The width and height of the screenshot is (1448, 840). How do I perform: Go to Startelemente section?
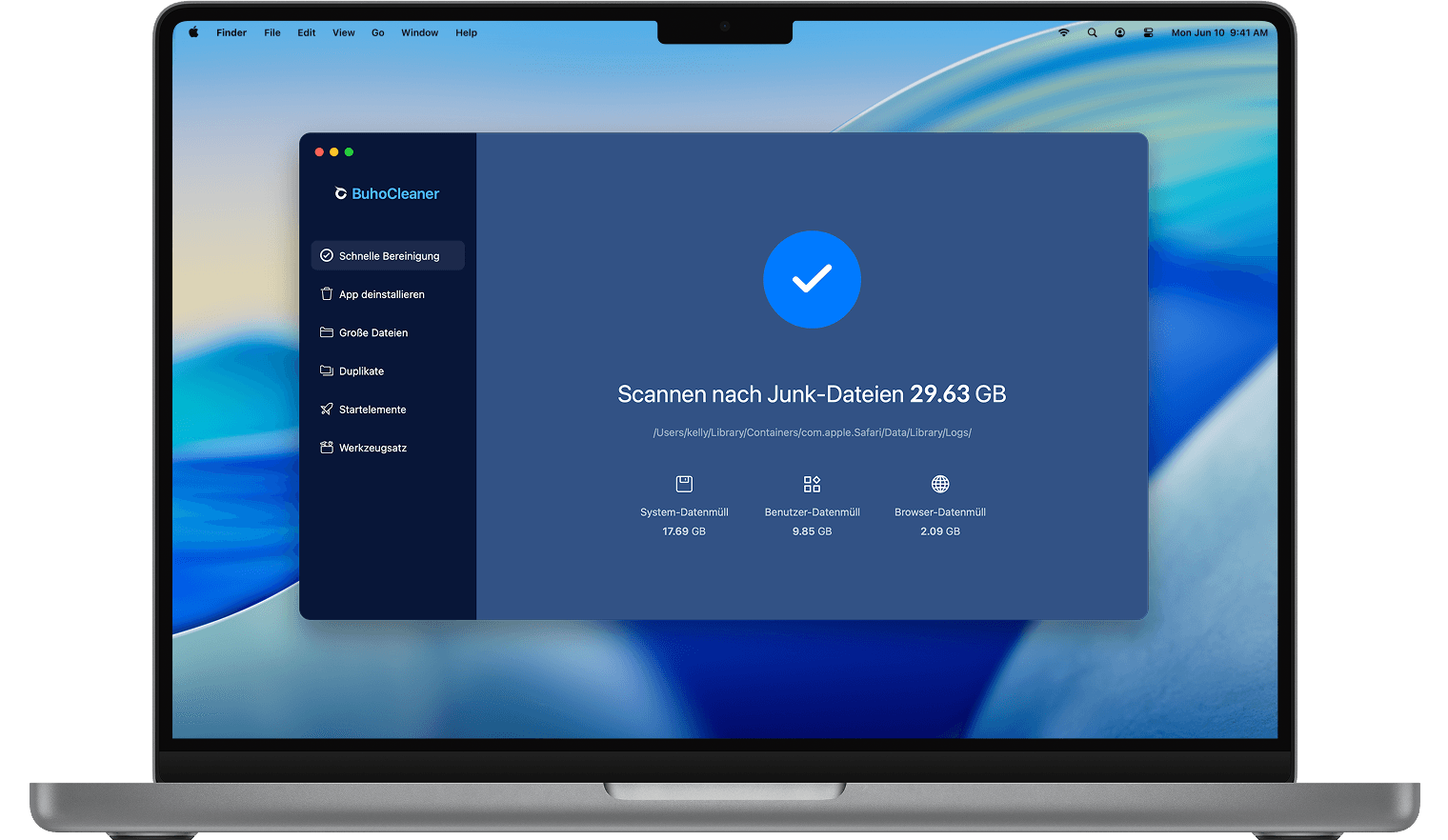(x=372, y=410)
